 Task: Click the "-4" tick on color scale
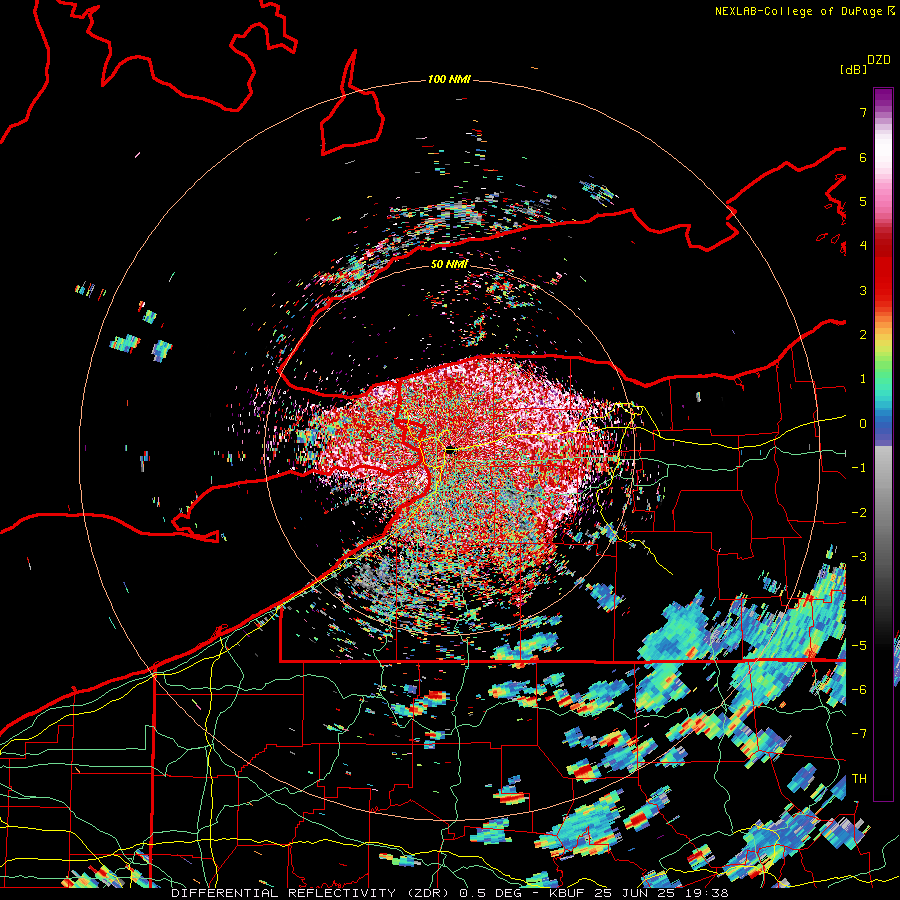click(x=859, y=601)
